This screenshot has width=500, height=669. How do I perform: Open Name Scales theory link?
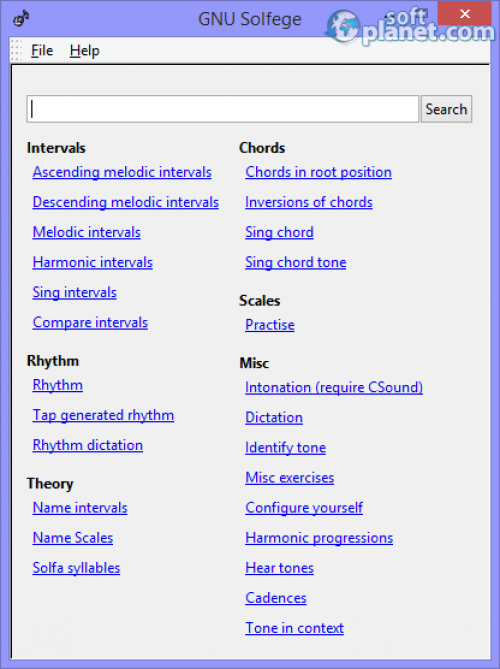[x=73, y=538]
